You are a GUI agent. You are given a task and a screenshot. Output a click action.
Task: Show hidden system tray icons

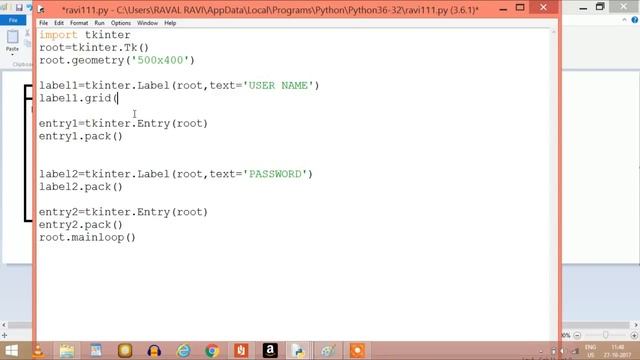click(541, 351)
